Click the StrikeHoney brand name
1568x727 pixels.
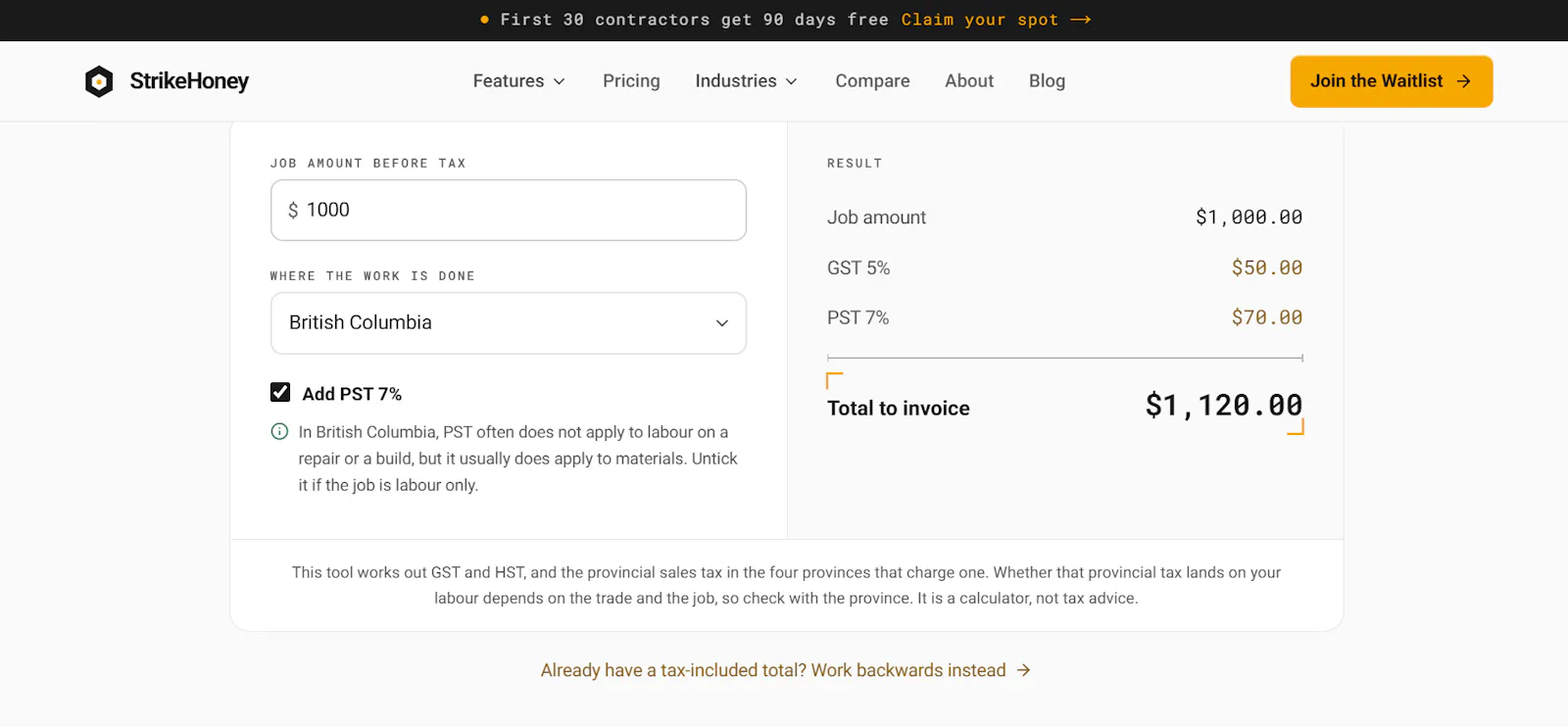click(x=189, y=81)
